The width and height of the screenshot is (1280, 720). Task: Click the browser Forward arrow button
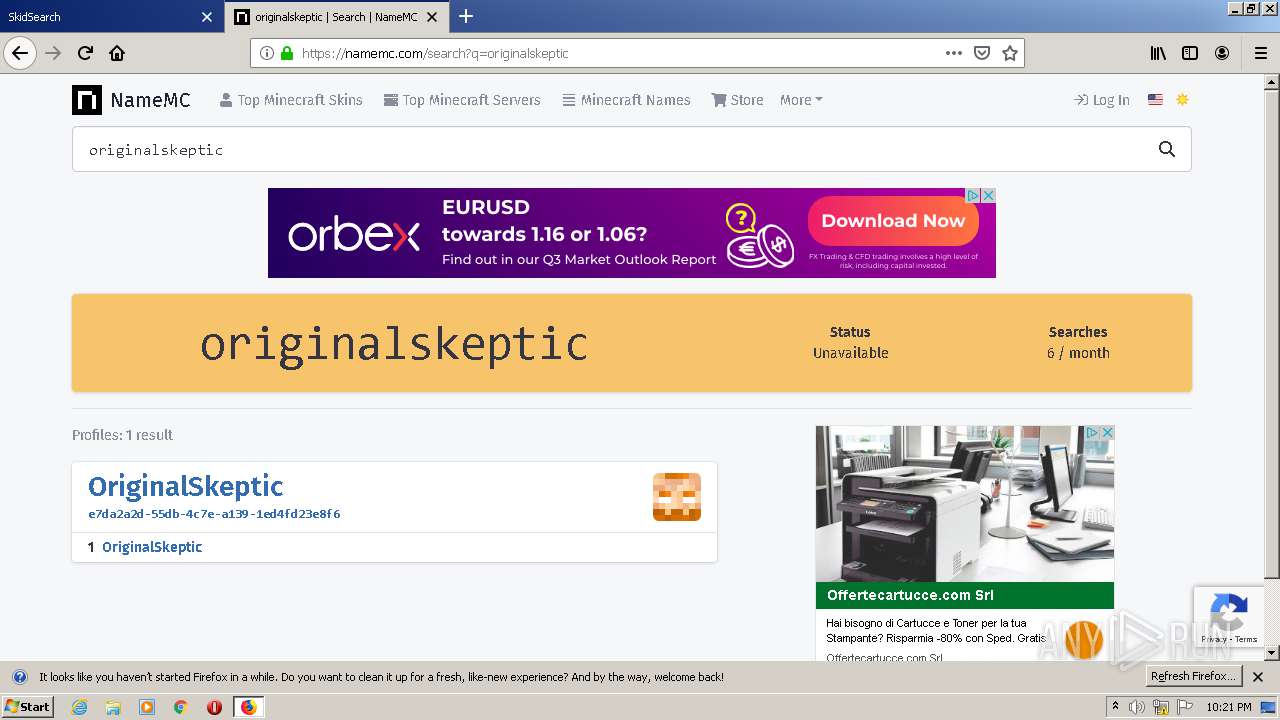[54, 53]
